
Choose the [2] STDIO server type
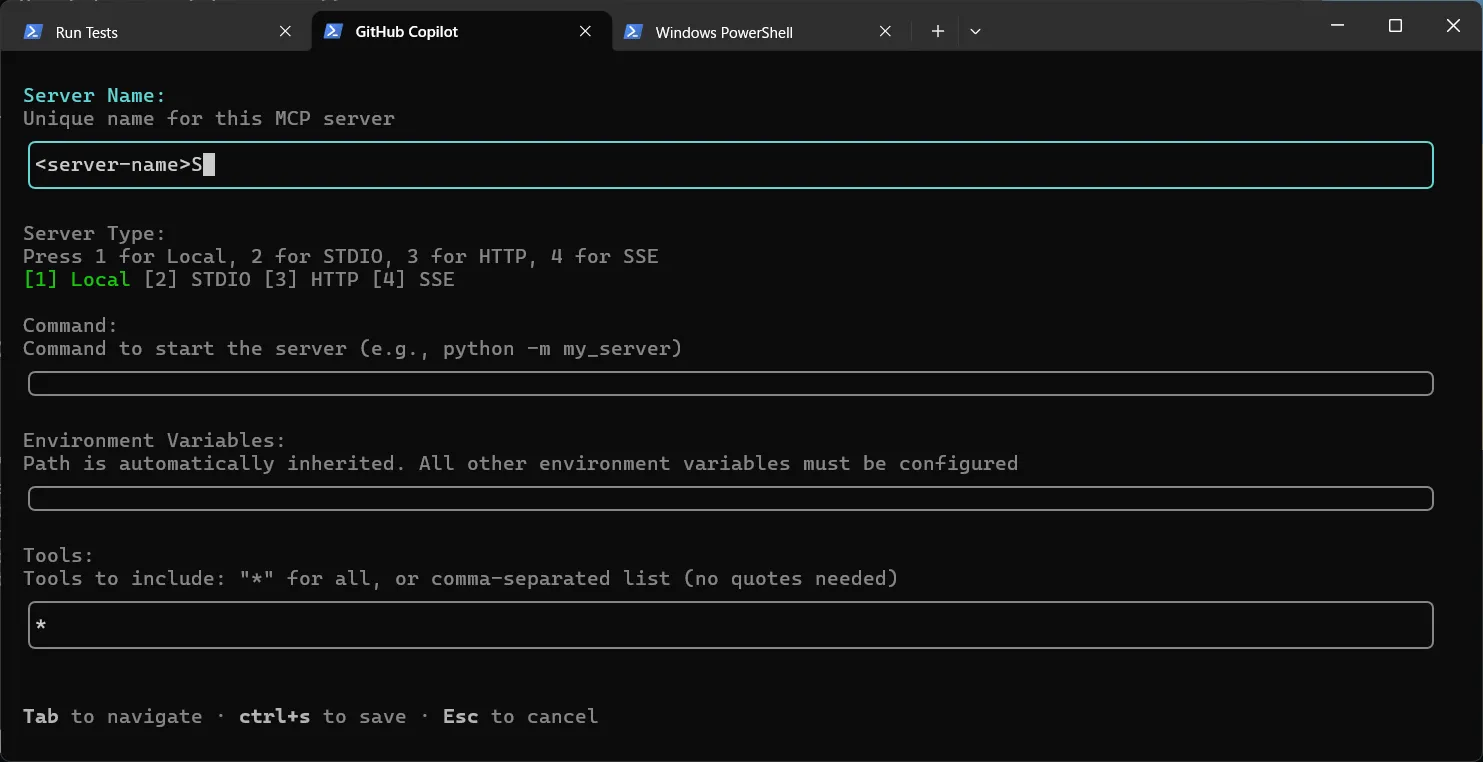(x=197, y=279)
